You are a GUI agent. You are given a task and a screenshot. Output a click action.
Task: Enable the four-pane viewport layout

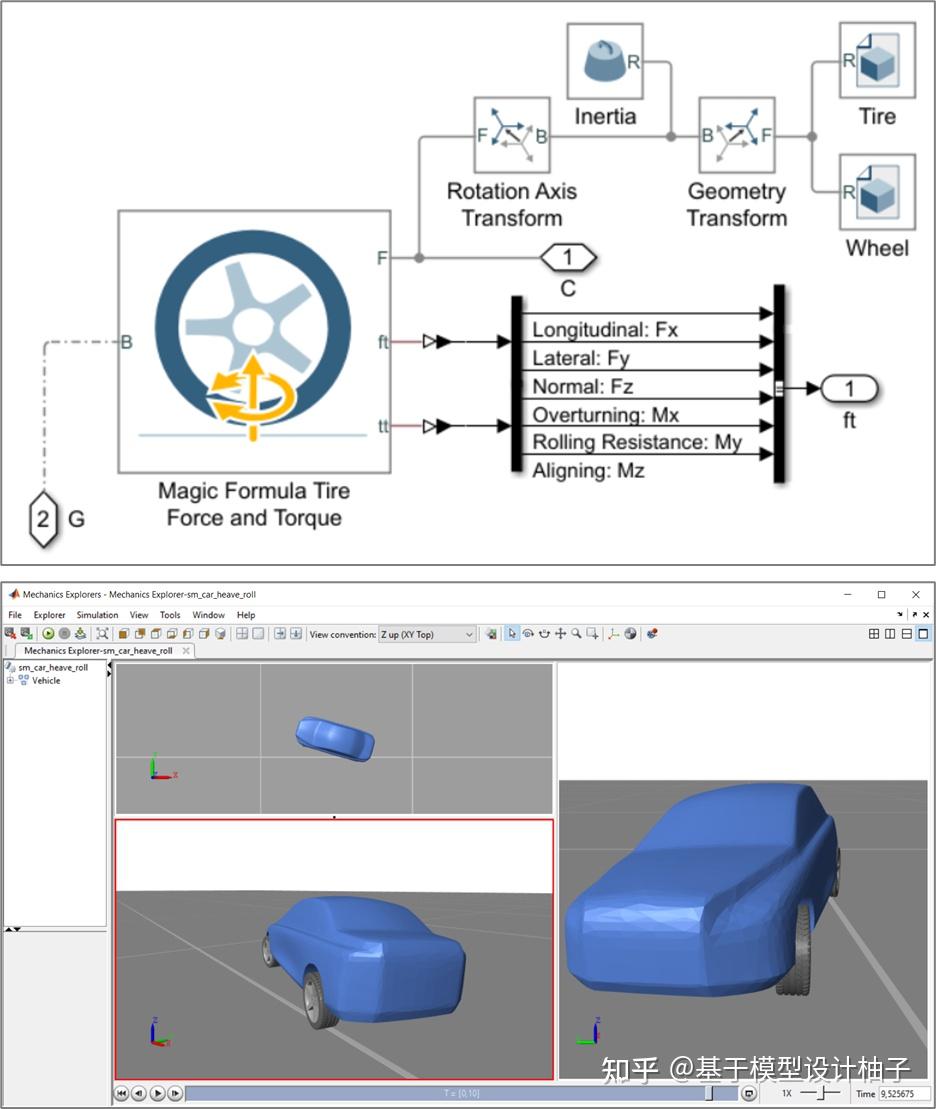(874, 633)
